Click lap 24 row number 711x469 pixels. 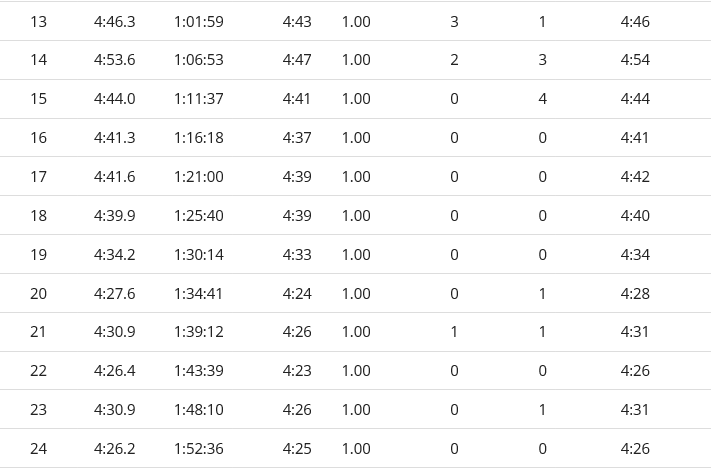(x=39, y=449)
